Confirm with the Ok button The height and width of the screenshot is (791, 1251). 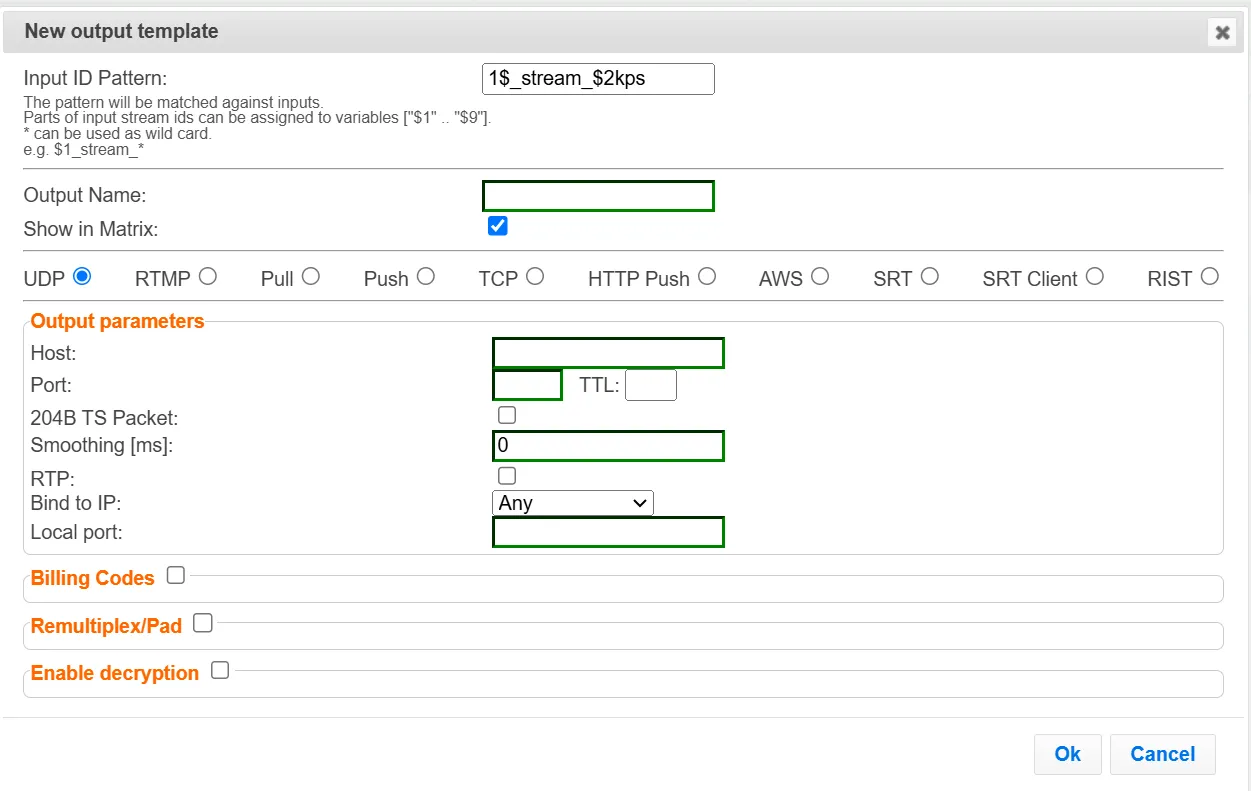(x=1068, y=754)
